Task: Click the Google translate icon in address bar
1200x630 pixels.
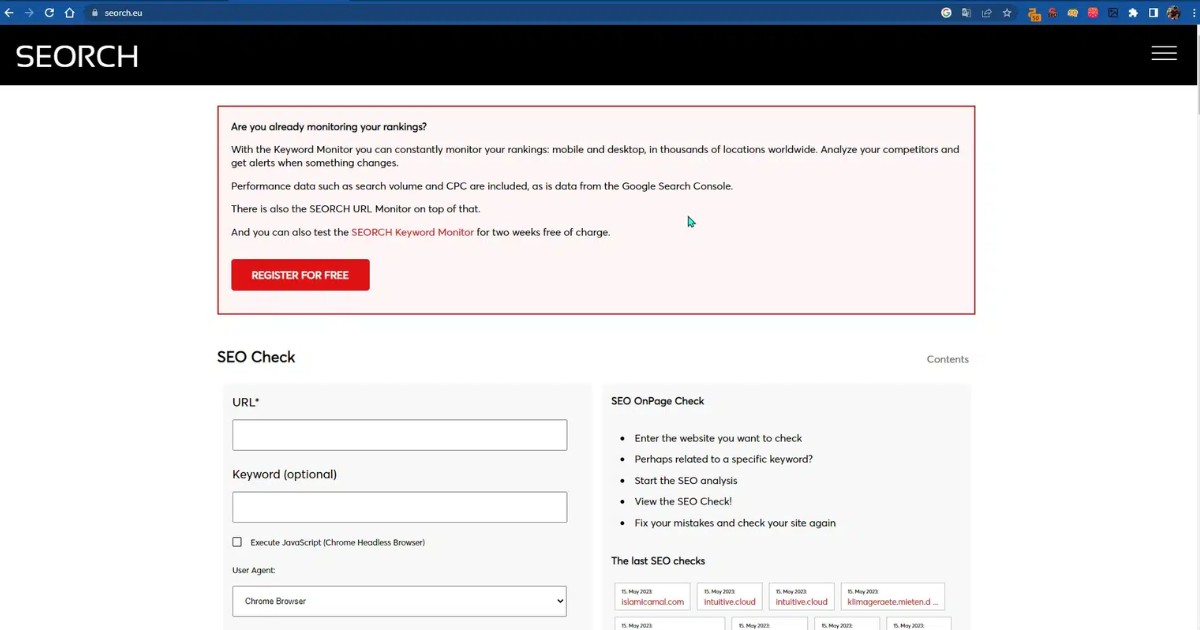Action: point(967,13)
